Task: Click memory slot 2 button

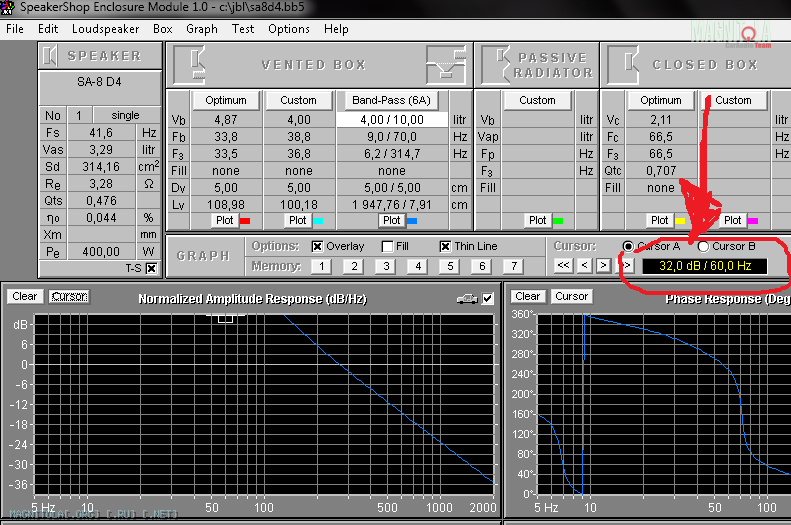Action: coord(354,266)
